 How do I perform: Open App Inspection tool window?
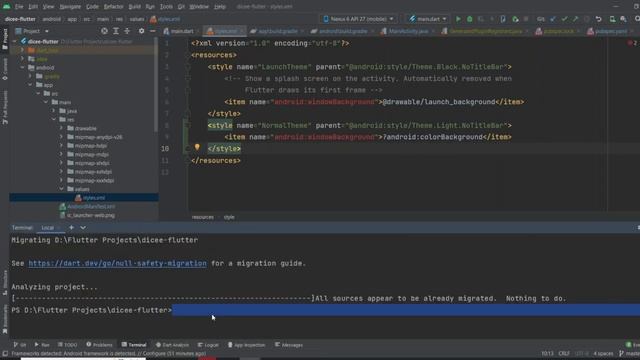point(246,345)
